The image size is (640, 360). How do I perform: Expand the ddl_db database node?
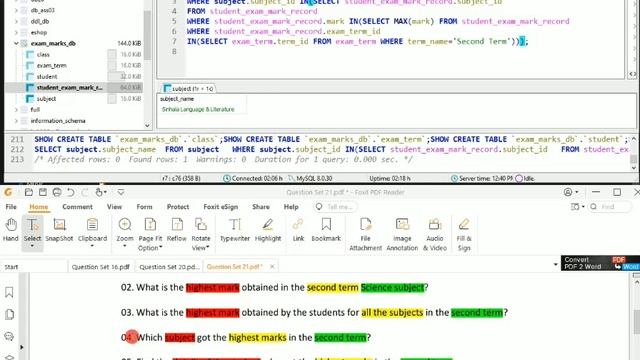(16, 21)
